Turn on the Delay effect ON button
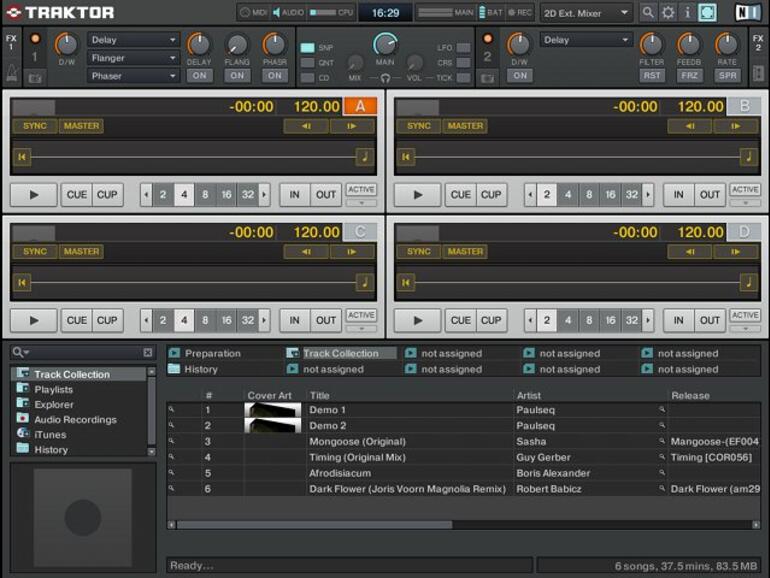This screenshot has width=770, height=578. (x=199, y=76)
